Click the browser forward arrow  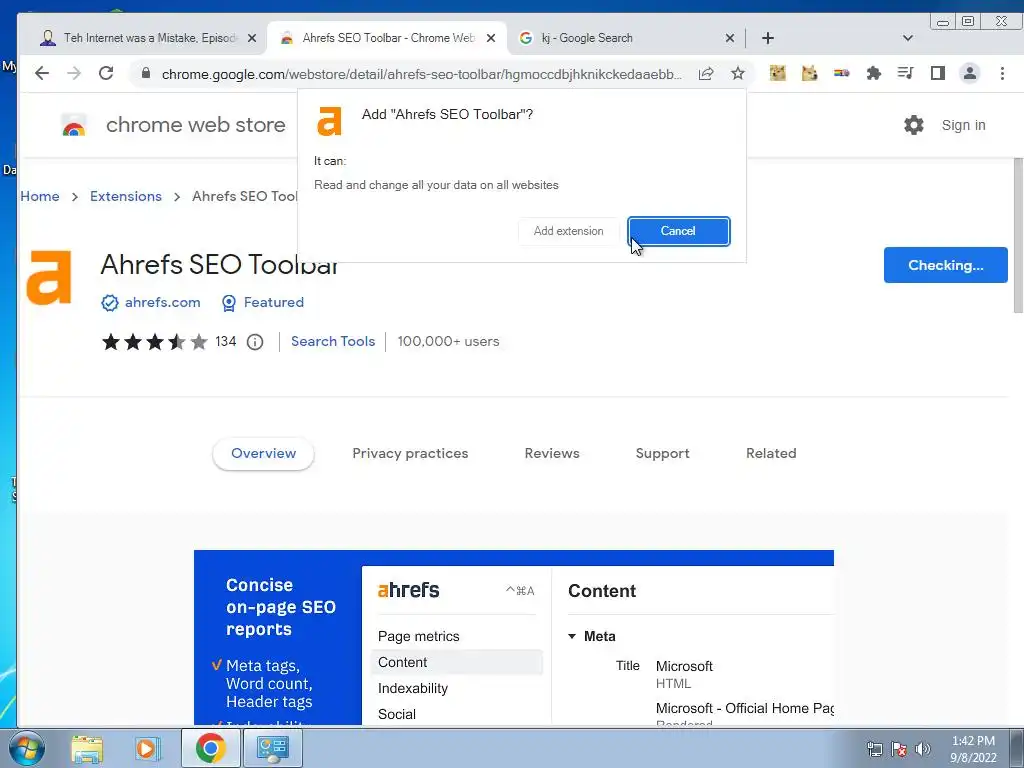74,73
